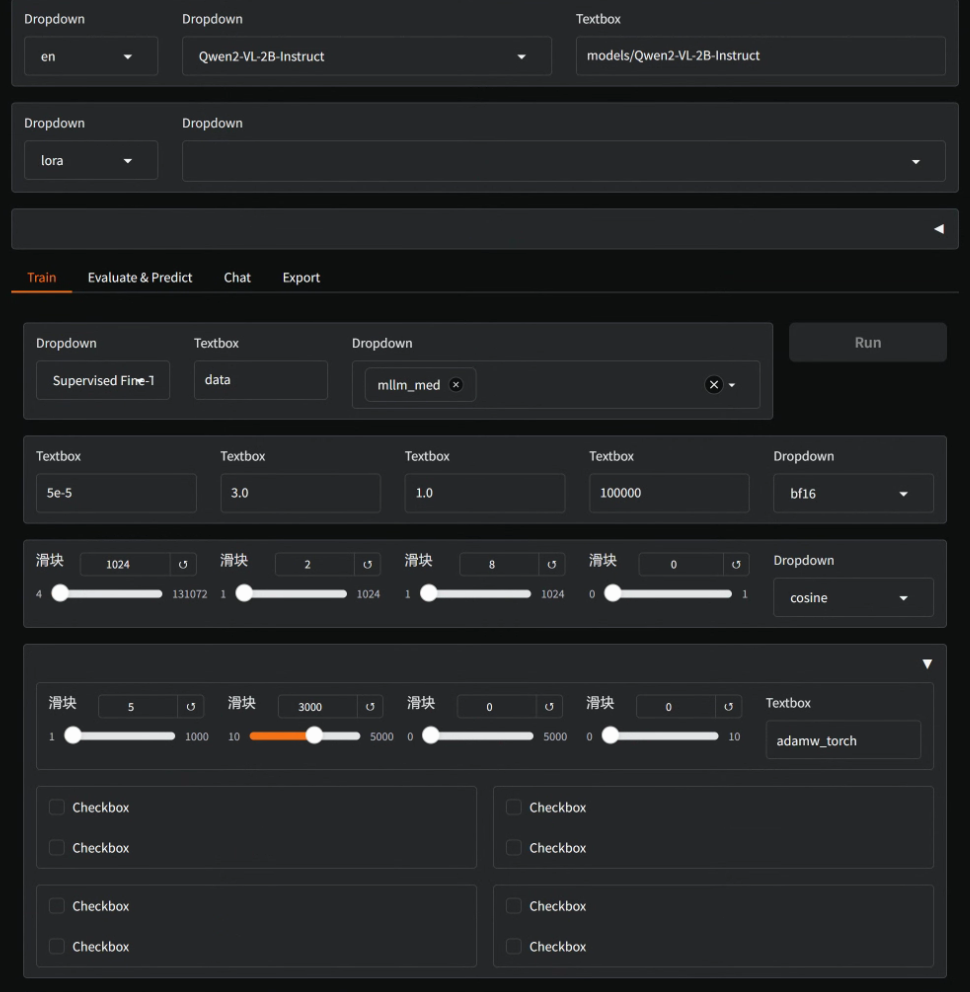This screenshot has width=970, height=992.
Task: Clear all selections in the mllm_med dropdown
Action: point(713,385)
